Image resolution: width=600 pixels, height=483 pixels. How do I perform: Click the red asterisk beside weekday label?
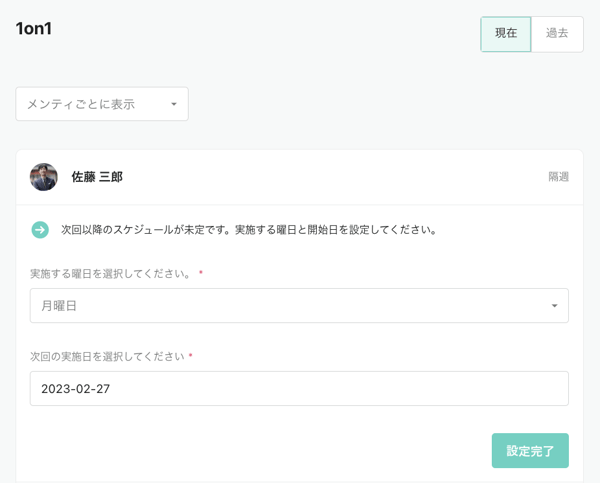(201, 273)
